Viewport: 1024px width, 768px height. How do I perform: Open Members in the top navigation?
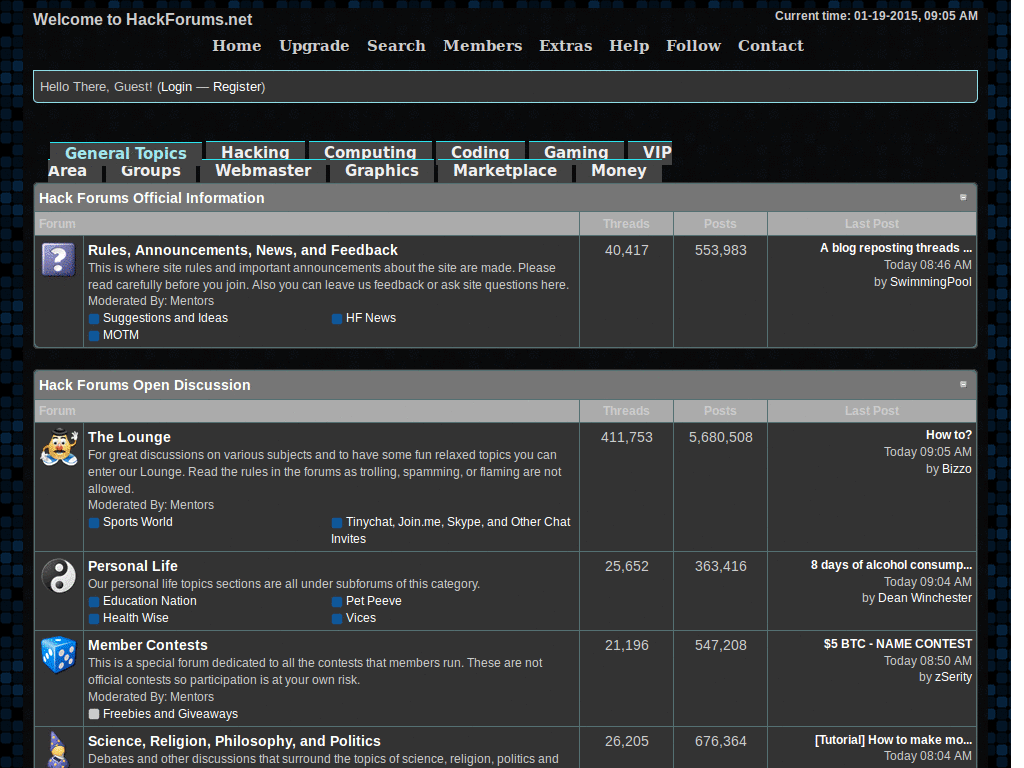coord(483,46)
